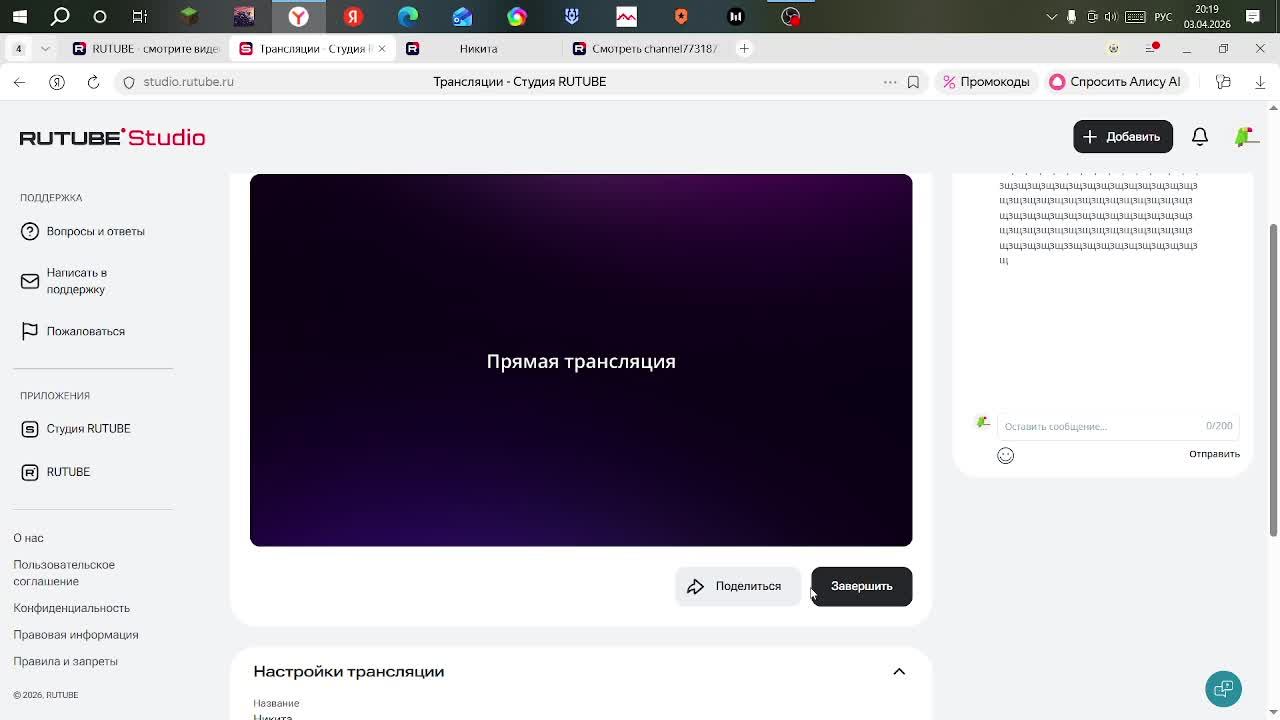Open Microsoft Edge from the taskbar
The width and height of the screenshot is (1280, 720).
click(408, 16)
